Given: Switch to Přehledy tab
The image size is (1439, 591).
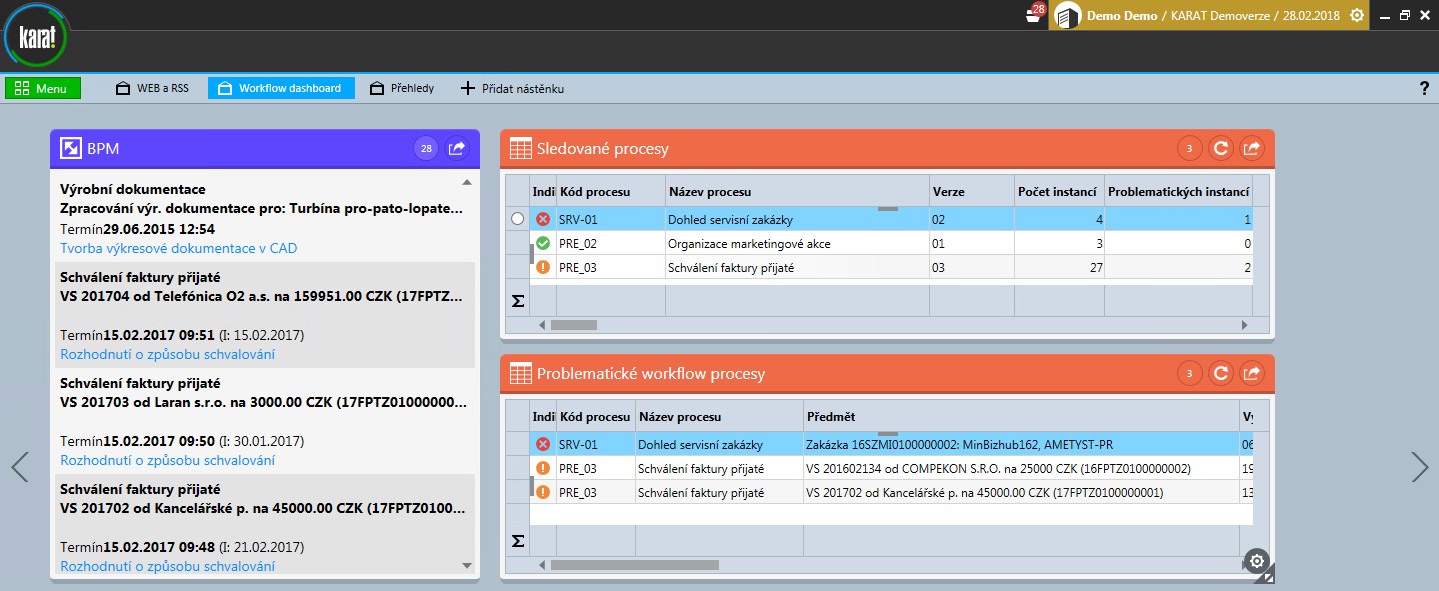Looking at the screenshot, I should tap(403, 88).
